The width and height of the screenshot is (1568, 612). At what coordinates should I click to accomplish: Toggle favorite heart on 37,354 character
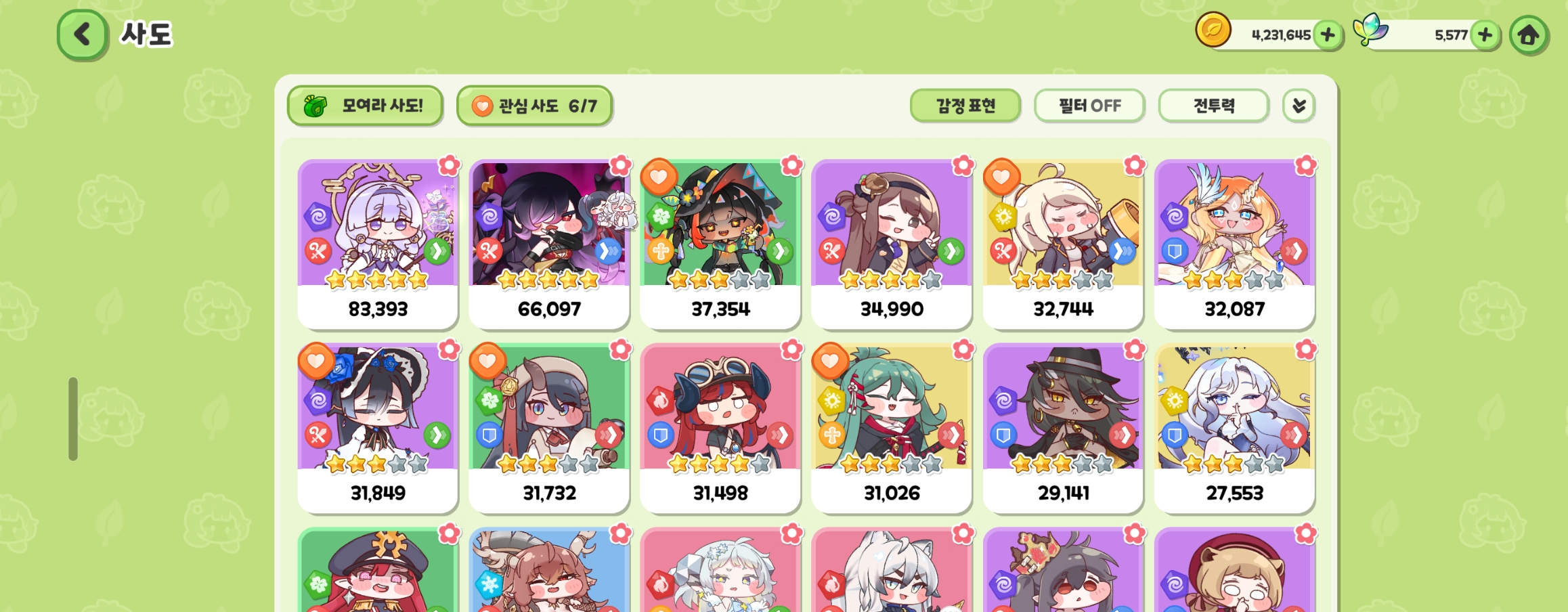[x=659, y=177]
